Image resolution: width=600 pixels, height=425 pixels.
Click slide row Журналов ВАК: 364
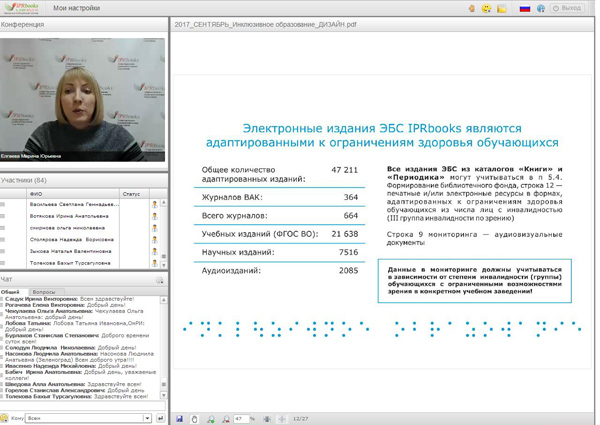point(280,197)
